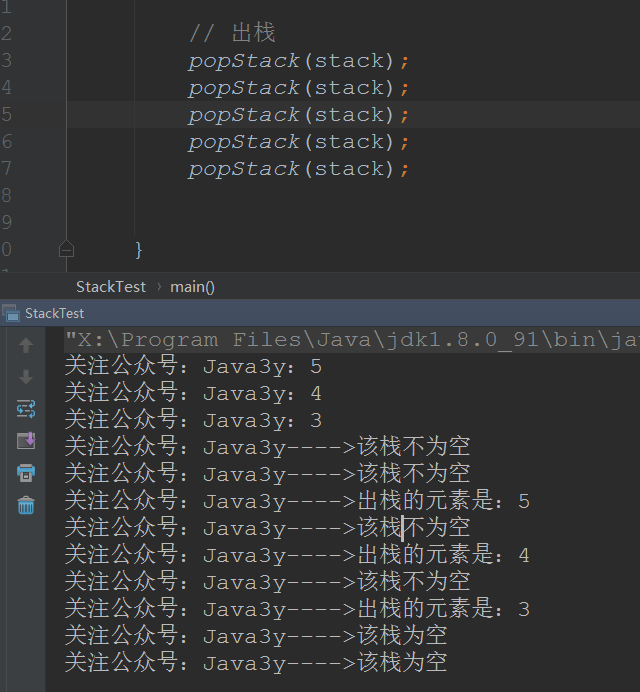Click output line "出栈的元素是: 3"

pos(297,609)
